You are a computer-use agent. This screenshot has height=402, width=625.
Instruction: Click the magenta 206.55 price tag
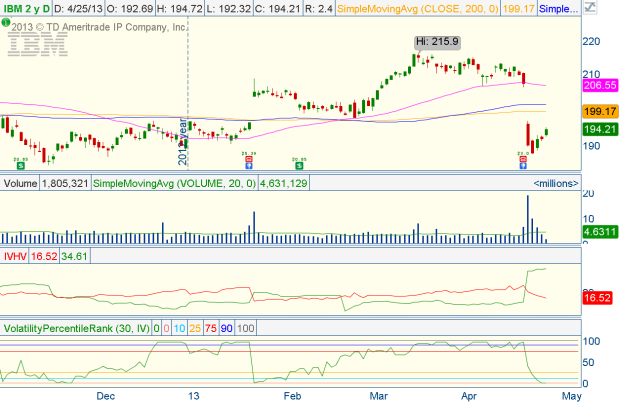pyautogui.click(x=600, y=85)
